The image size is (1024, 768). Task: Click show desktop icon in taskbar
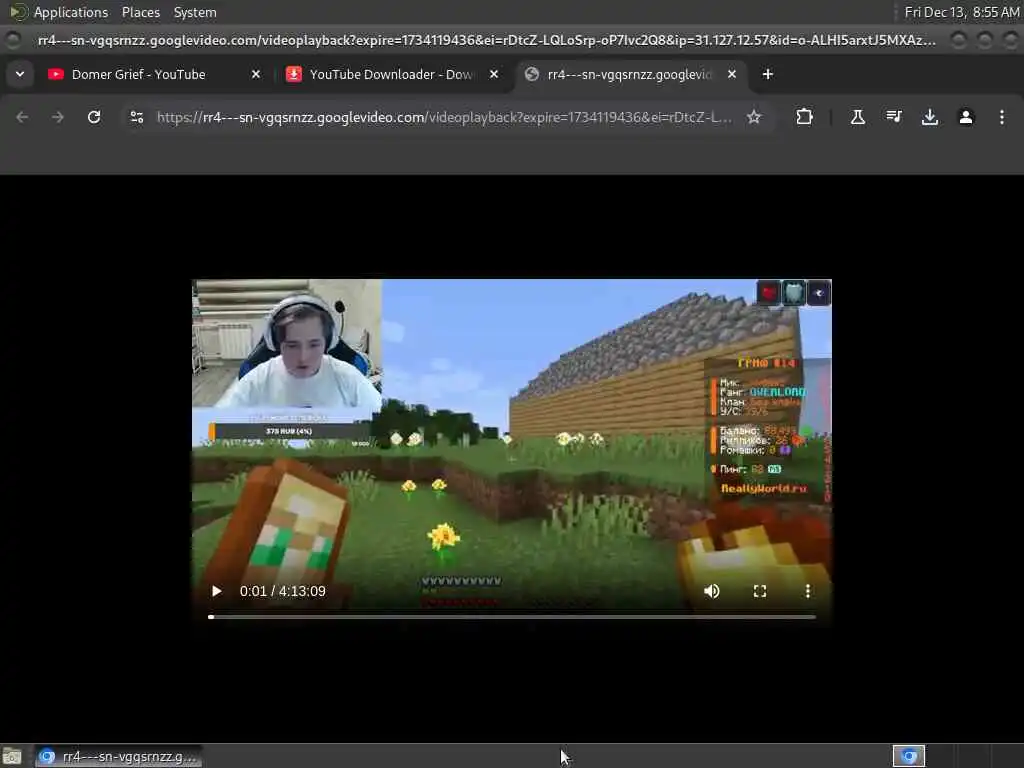pos(11,756)
